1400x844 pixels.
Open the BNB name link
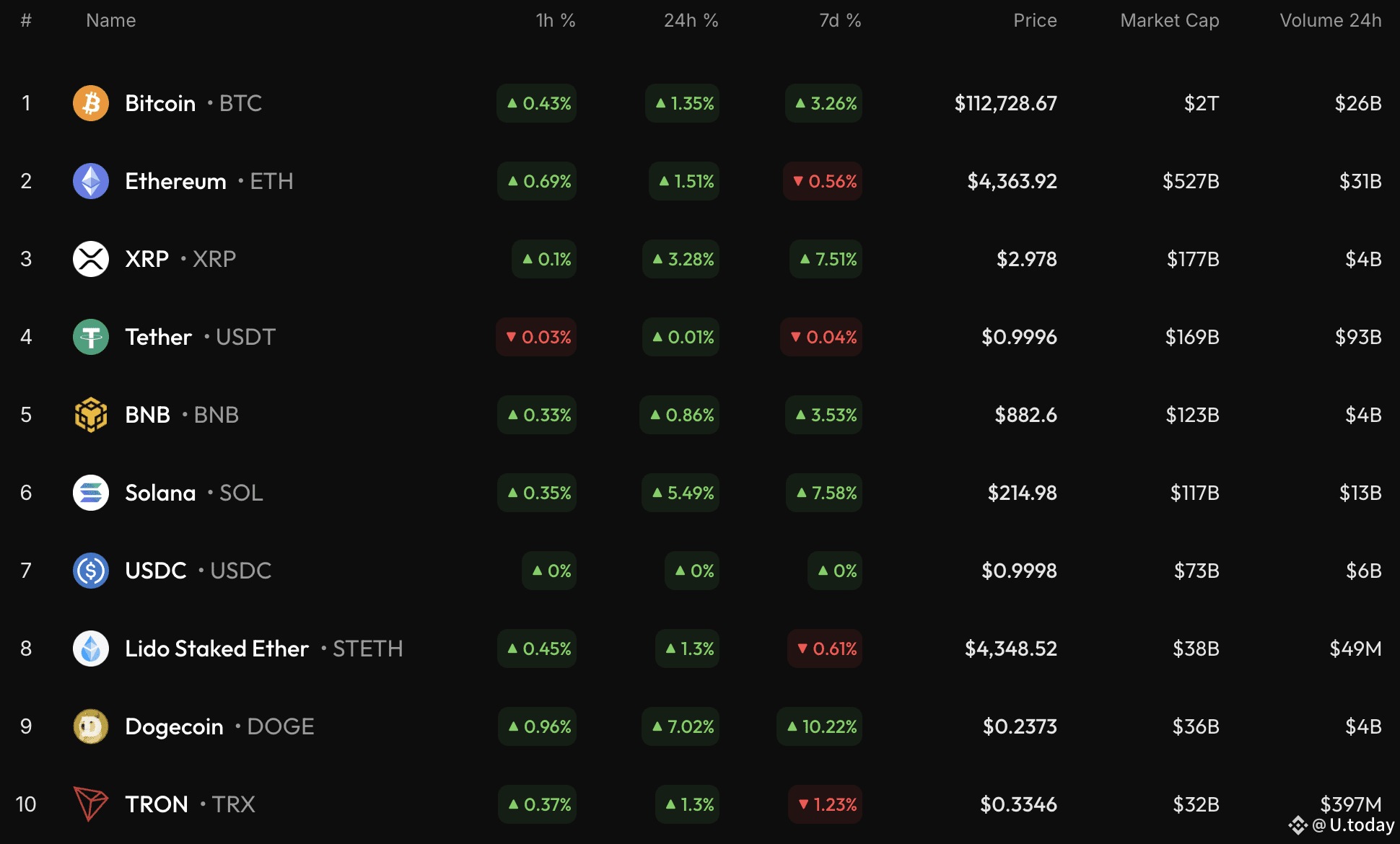148,415
